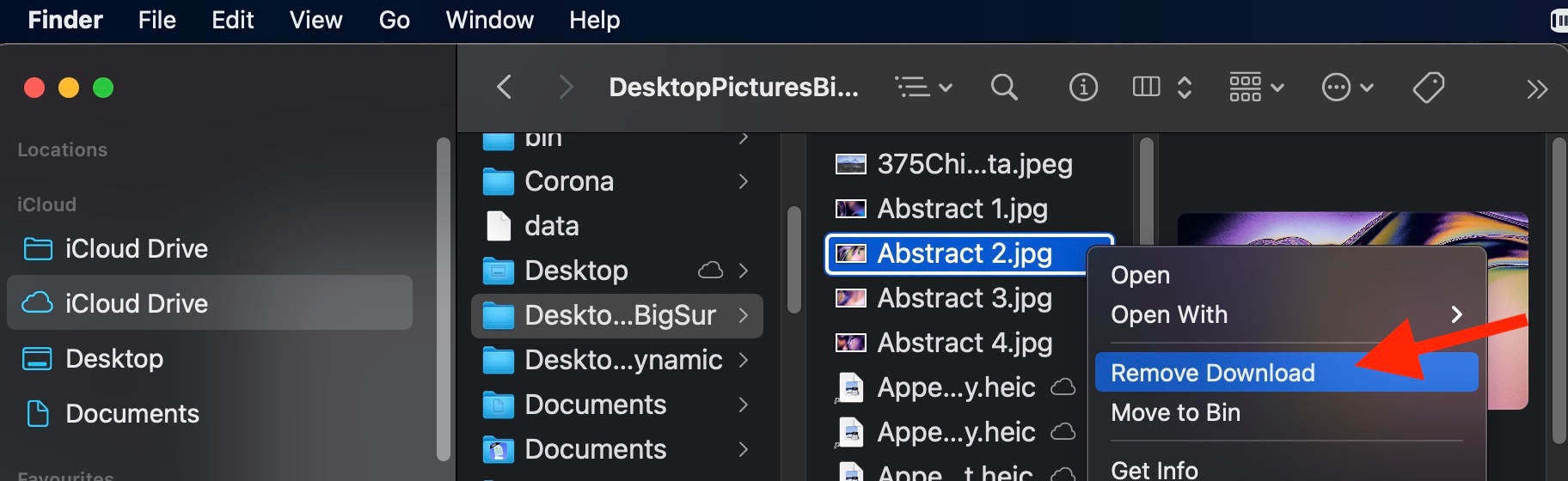Viewport: 1568px width, 481px height.
Task: Select Abstract 3.jpg file
Action: [x=964, y=298]
